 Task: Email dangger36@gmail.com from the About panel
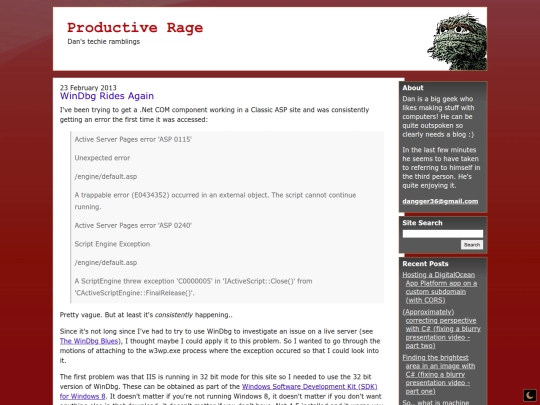click(440, 201)
